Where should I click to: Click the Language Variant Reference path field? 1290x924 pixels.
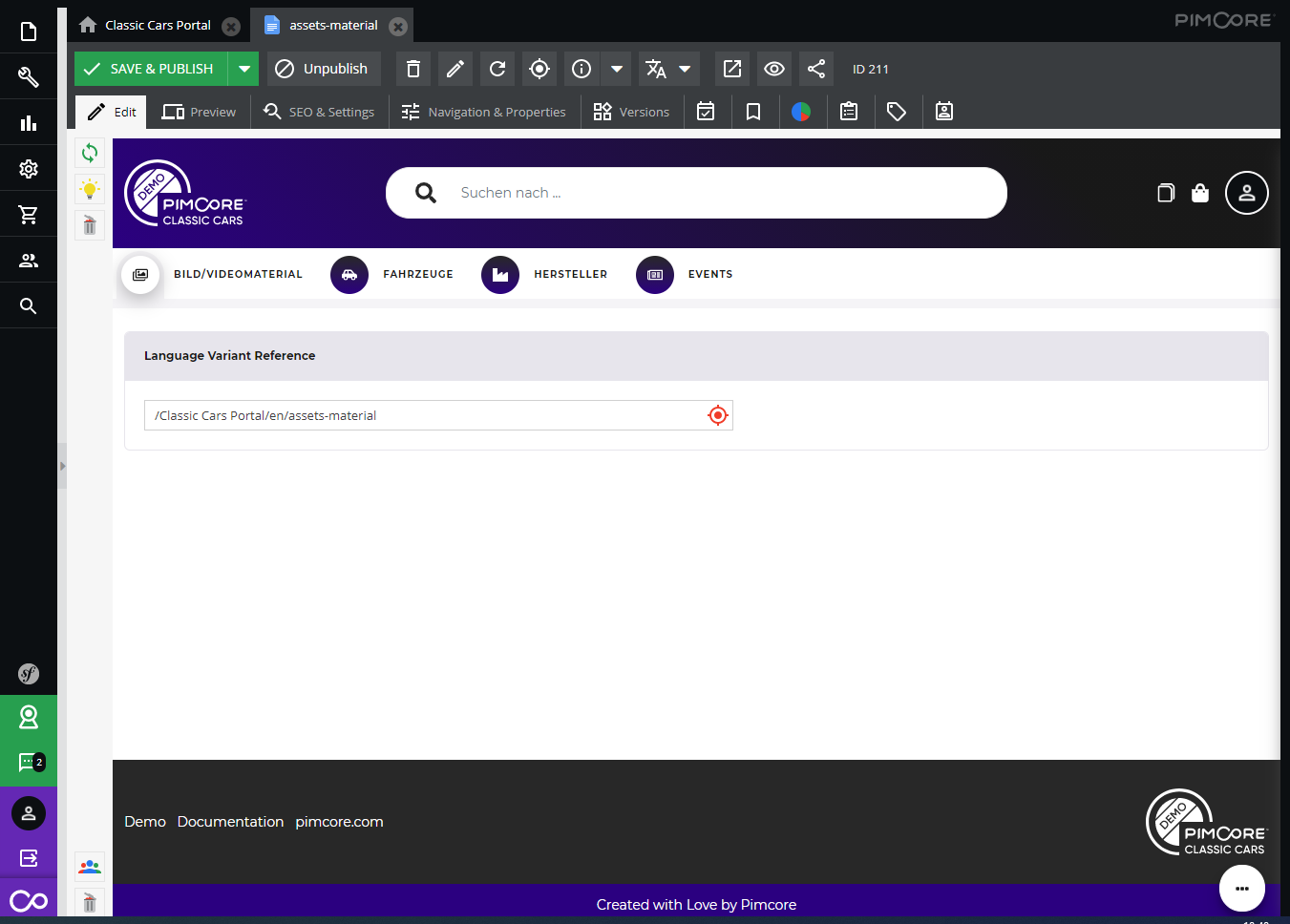[x=438, y=415]
